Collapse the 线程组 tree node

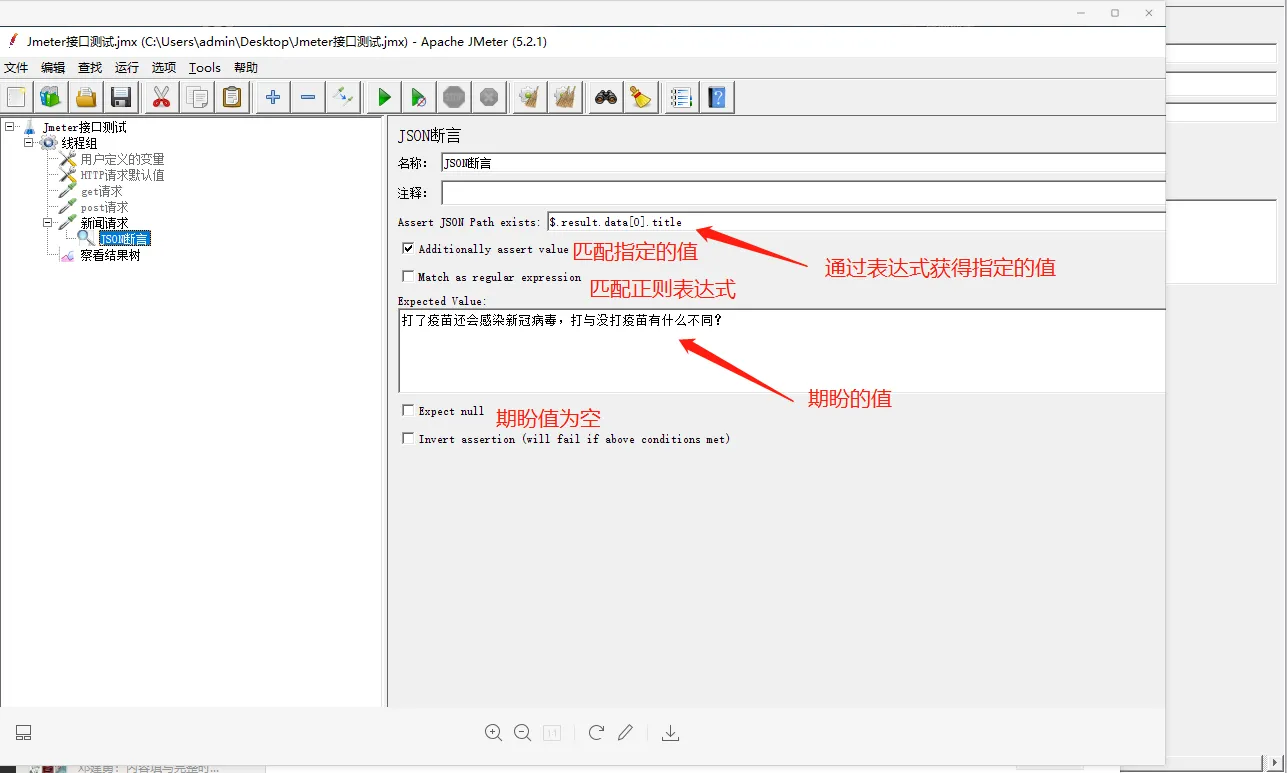(x=29, y=143)
